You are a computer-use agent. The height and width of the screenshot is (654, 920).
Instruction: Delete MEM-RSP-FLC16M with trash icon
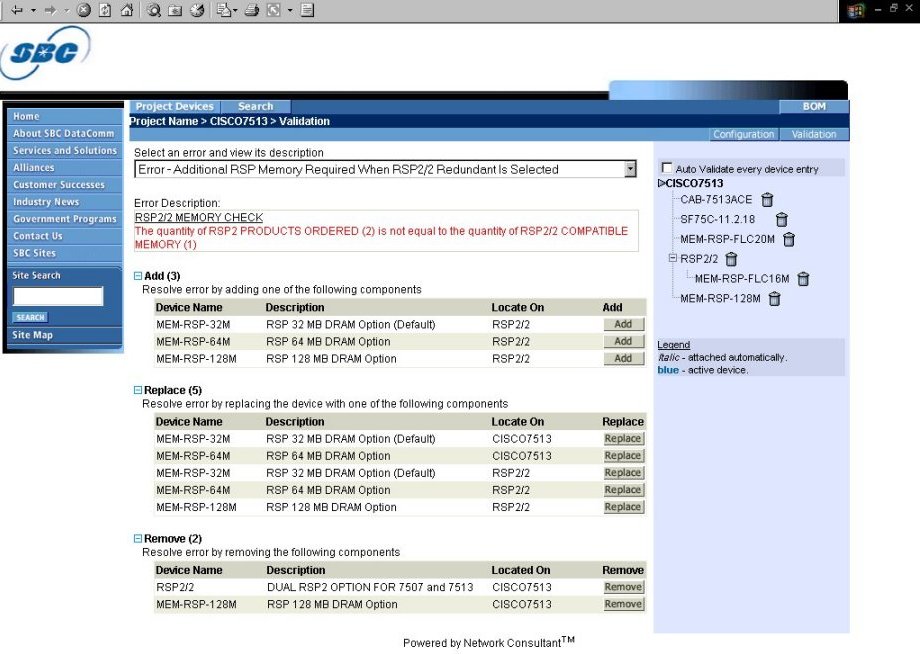tap(803, 279)
